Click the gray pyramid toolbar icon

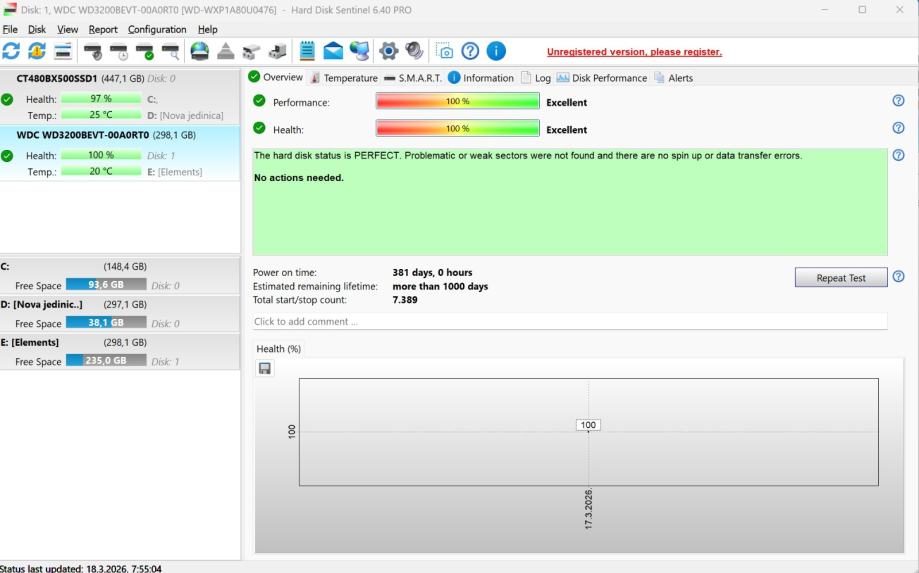click(x=226, y=52)
